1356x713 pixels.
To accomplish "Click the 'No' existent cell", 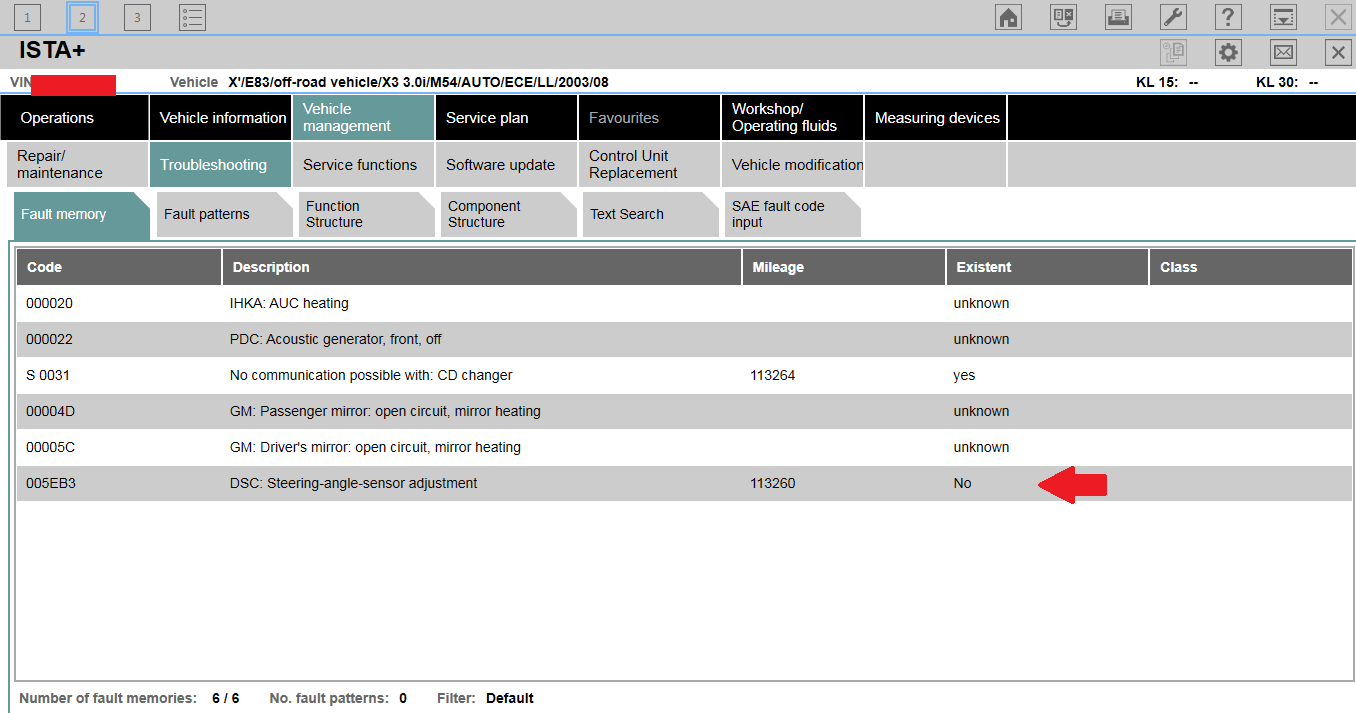I will pos(962,483).
